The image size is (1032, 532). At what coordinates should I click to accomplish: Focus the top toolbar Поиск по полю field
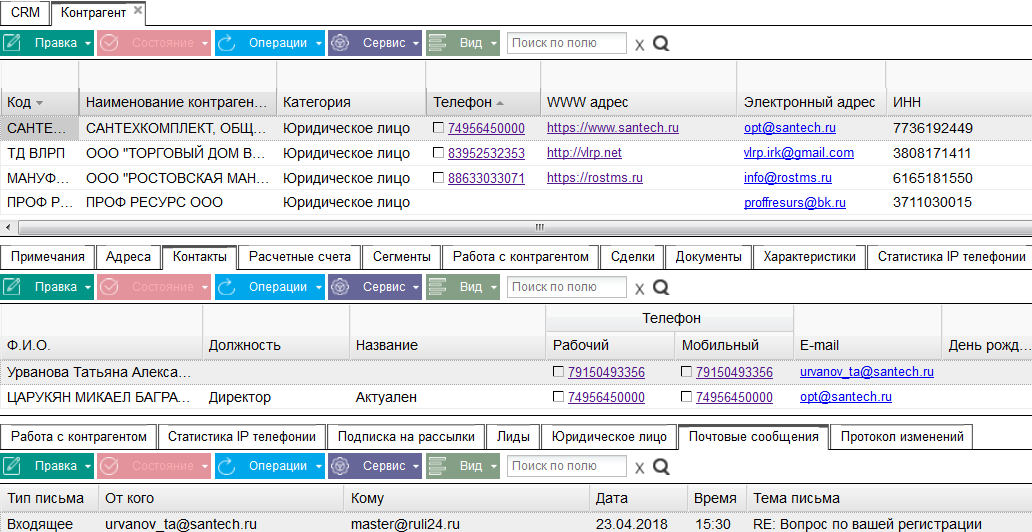567,43
